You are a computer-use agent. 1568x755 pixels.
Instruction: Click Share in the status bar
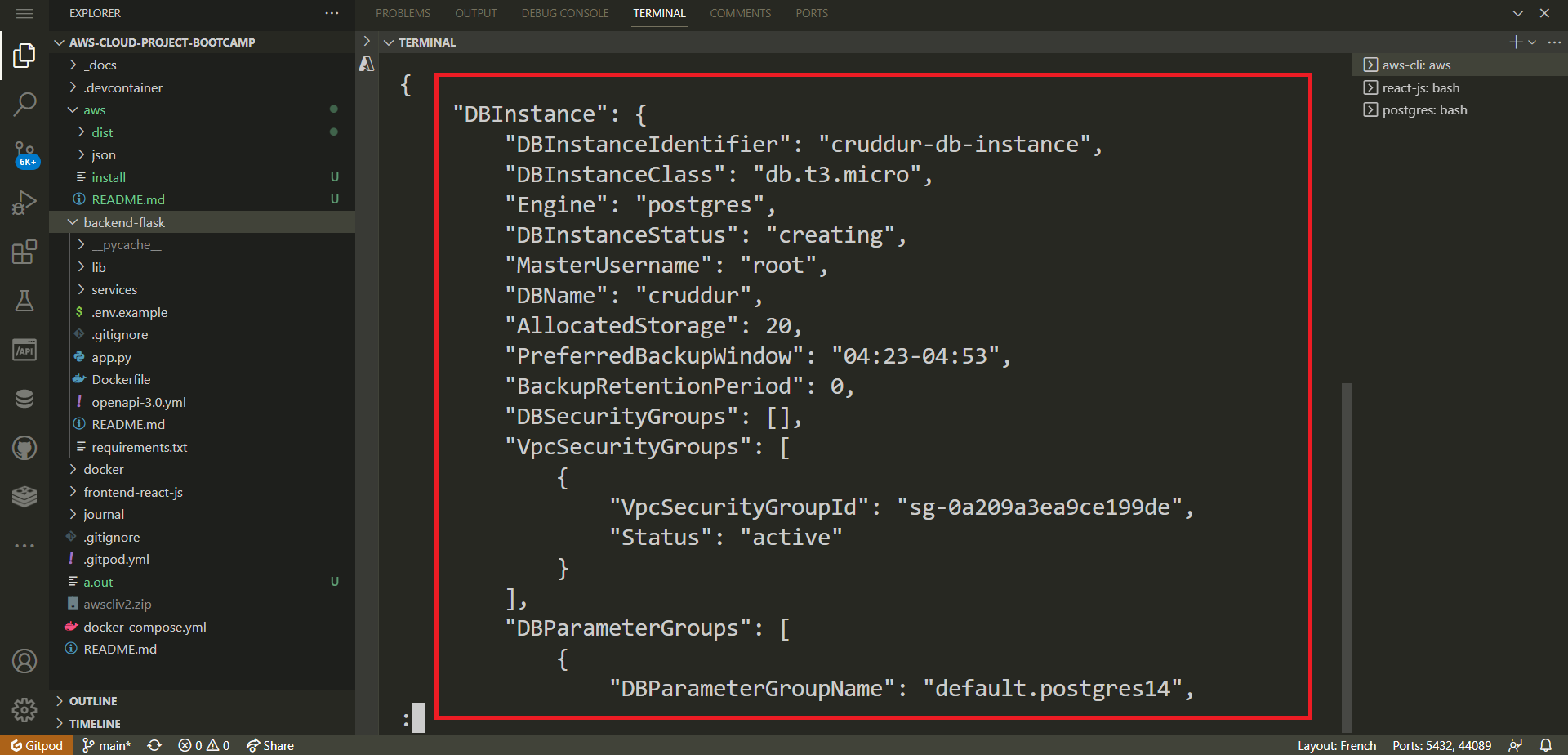270,745
